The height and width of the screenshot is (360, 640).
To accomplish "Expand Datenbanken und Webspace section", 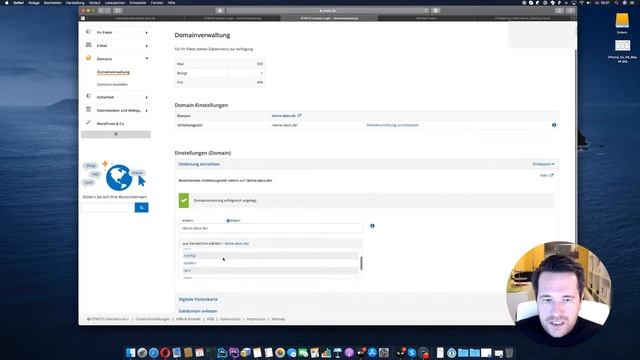I will coord(147,111).
